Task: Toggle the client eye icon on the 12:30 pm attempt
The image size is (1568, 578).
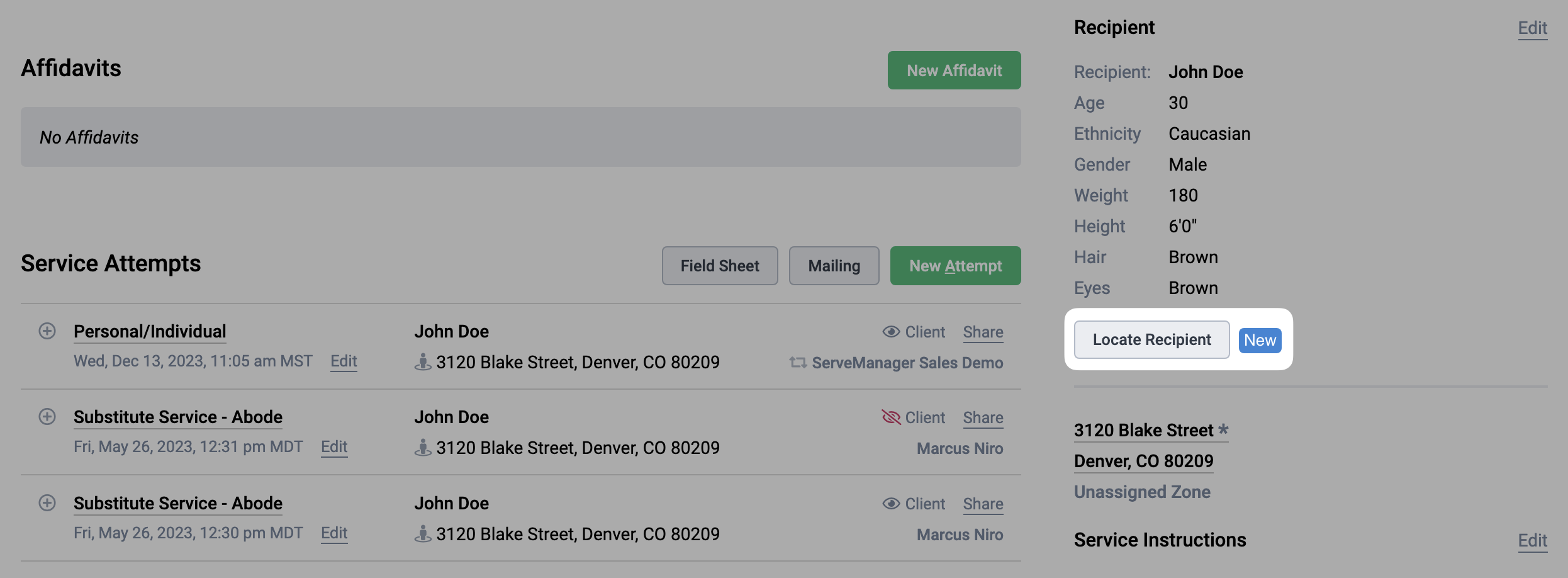Action: (891, 503)
